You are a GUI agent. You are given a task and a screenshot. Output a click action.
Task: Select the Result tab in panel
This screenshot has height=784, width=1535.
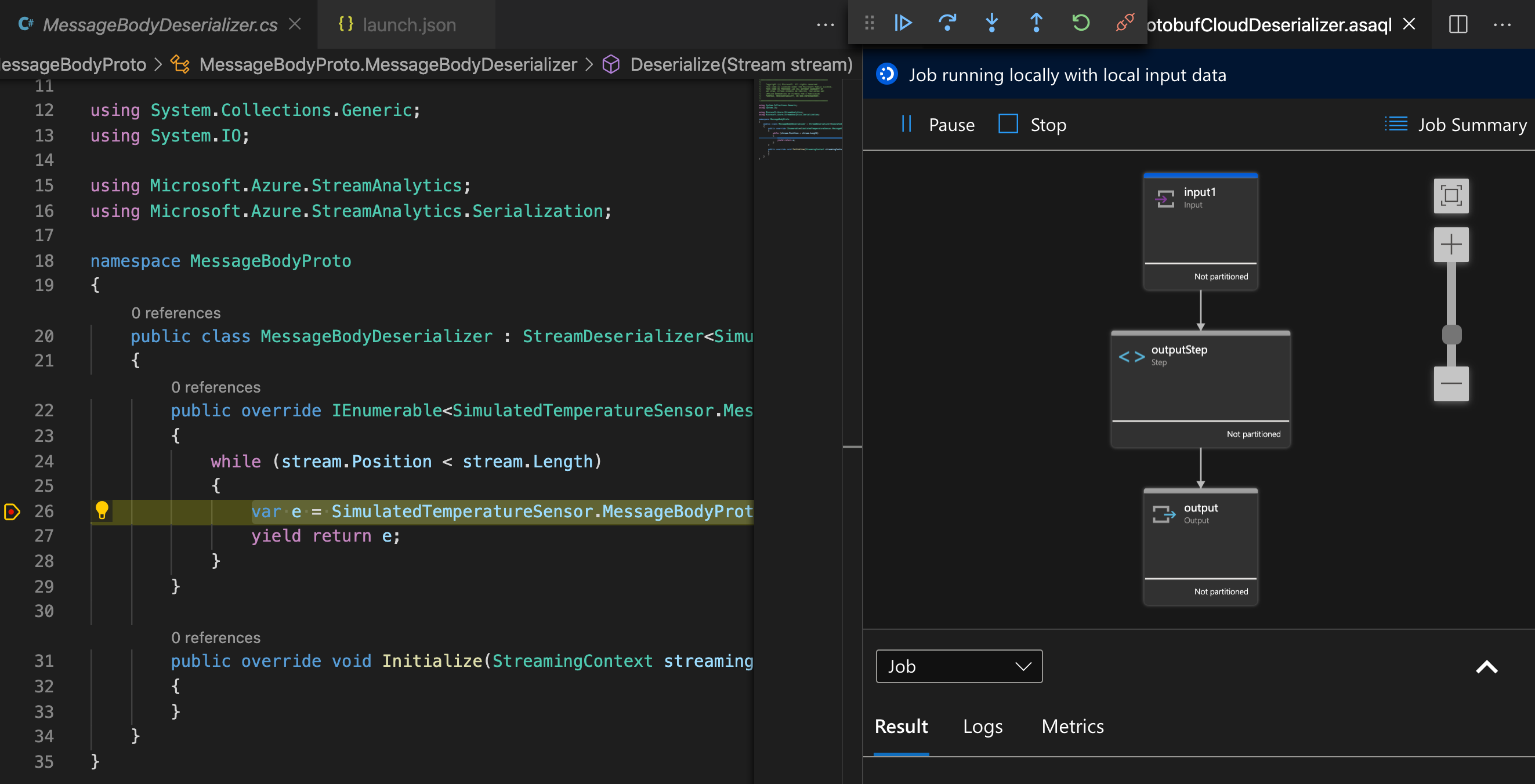point(902,726)
